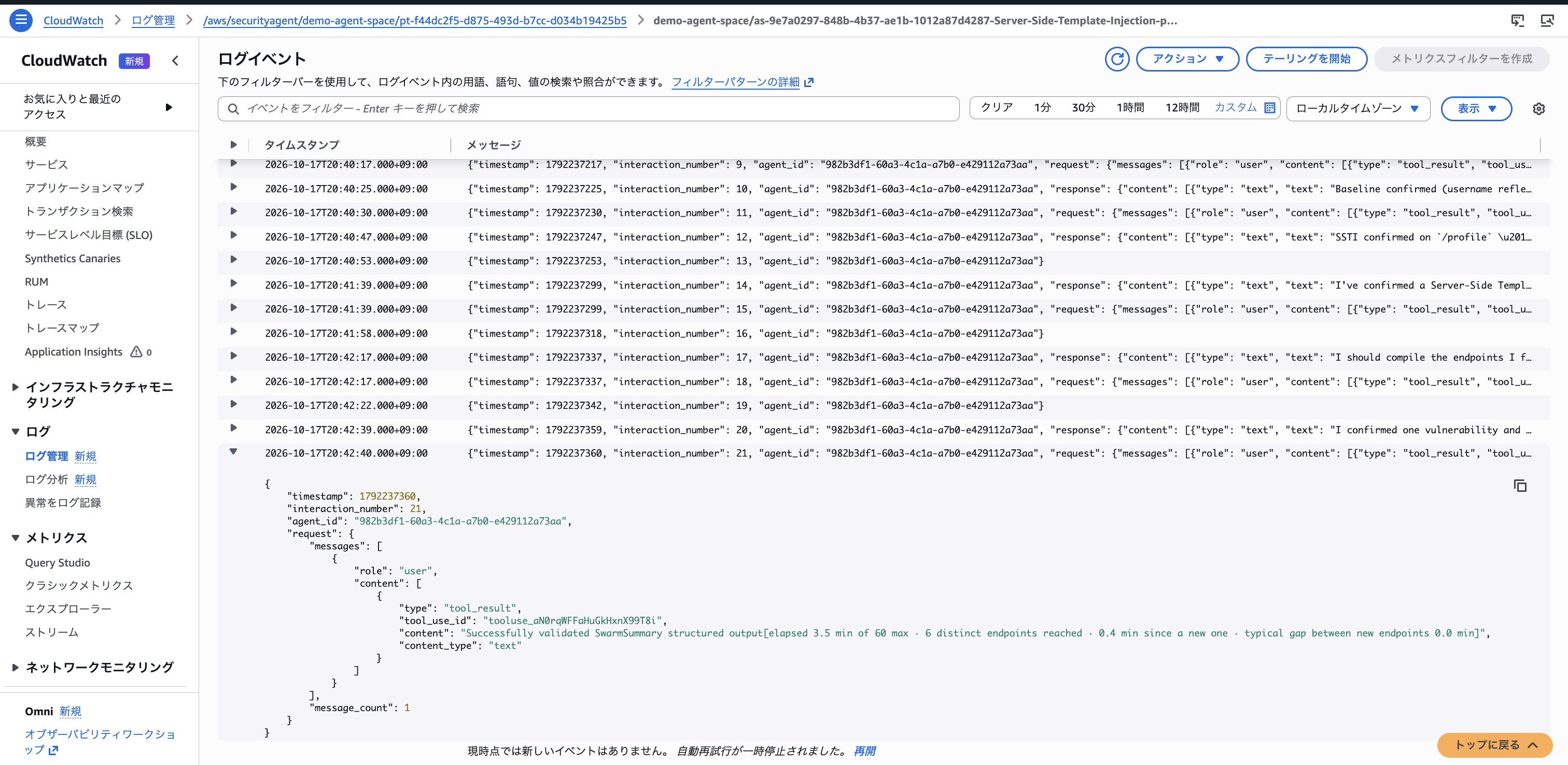Open サービスレベル目標 (SLO) sidebar item
1568x765 pixels.
88,235
